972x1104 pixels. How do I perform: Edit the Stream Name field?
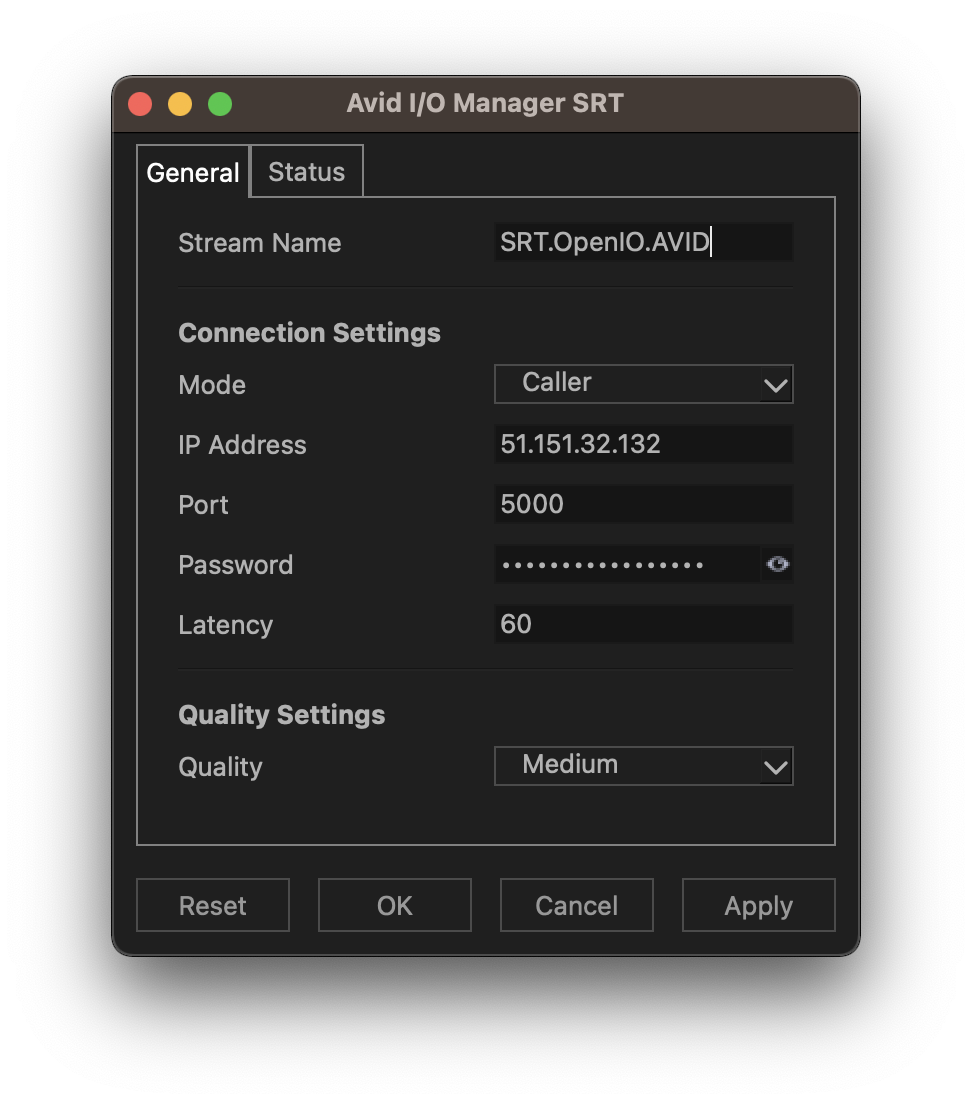tap(643, 242)
